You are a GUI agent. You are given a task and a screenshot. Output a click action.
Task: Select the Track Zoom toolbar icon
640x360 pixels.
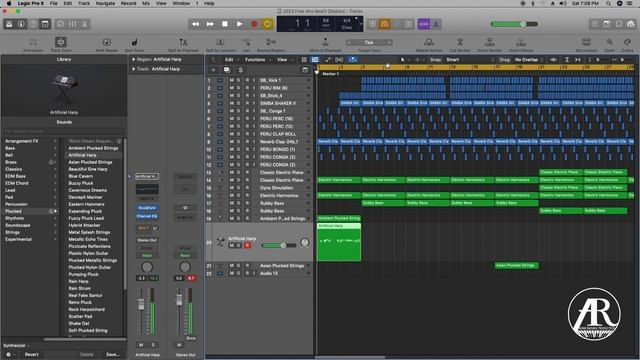[60, 42]
